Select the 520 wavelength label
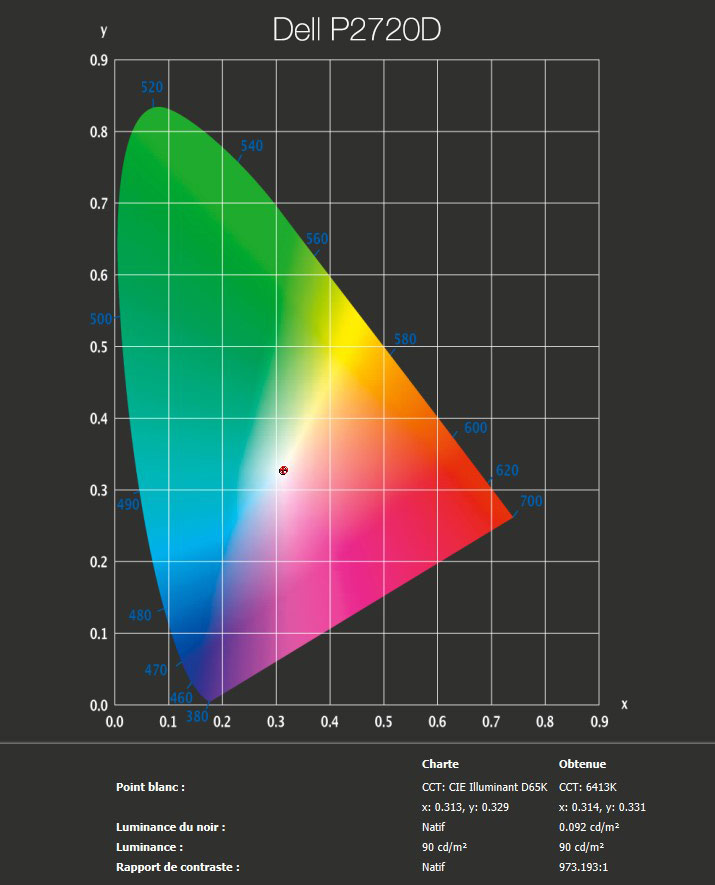 (152, 87)
